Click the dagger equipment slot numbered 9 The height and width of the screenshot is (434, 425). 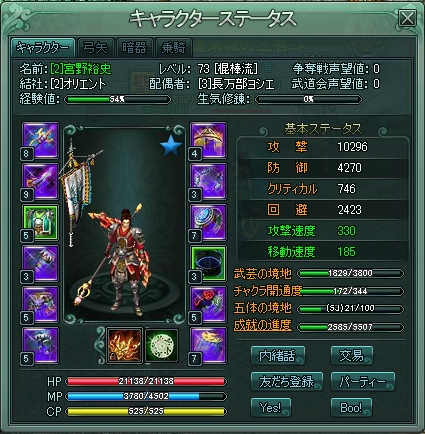pyautogui.click(x=40, y=181)
